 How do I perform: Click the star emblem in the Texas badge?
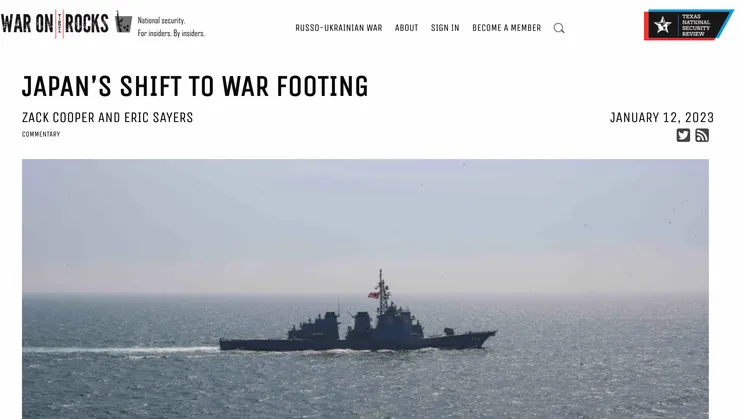pos(663,25)
